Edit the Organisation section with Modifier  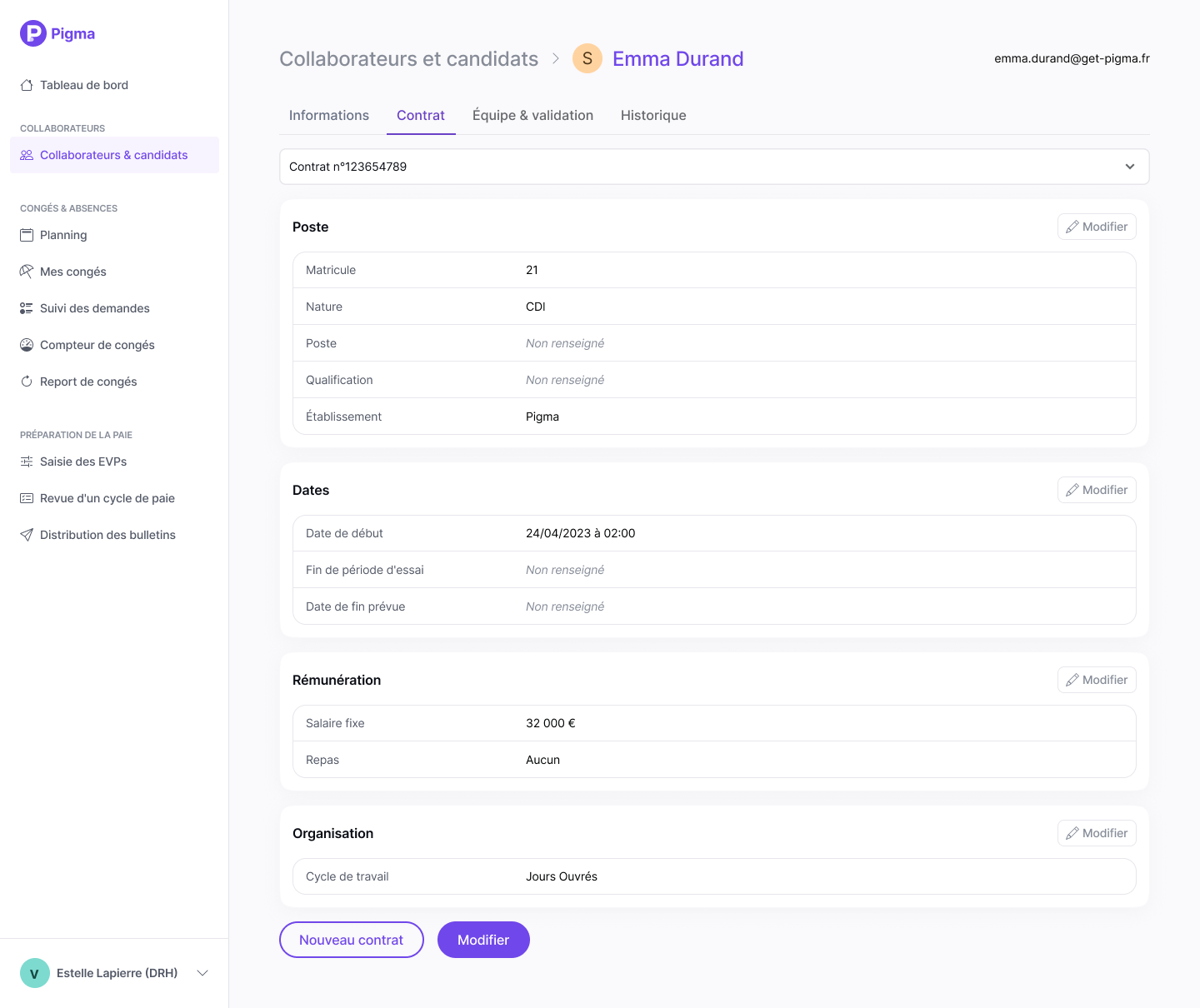click(x=1097, y=833)
